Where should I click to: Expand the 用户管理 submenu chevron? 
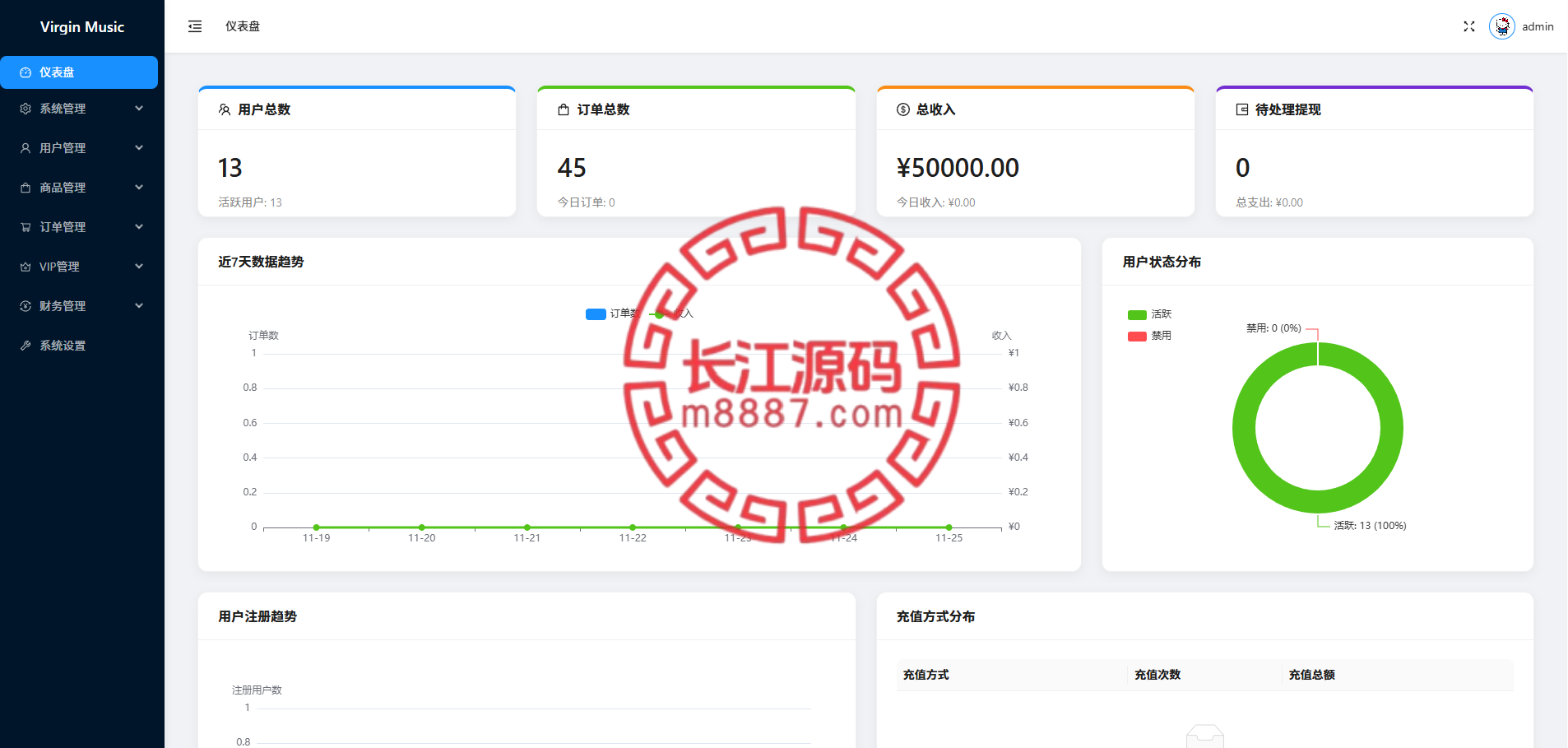139,147
